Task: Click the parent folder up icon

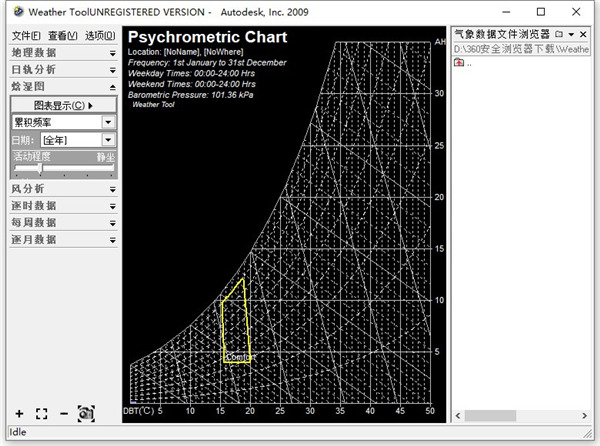Action: tap(459, 62)
